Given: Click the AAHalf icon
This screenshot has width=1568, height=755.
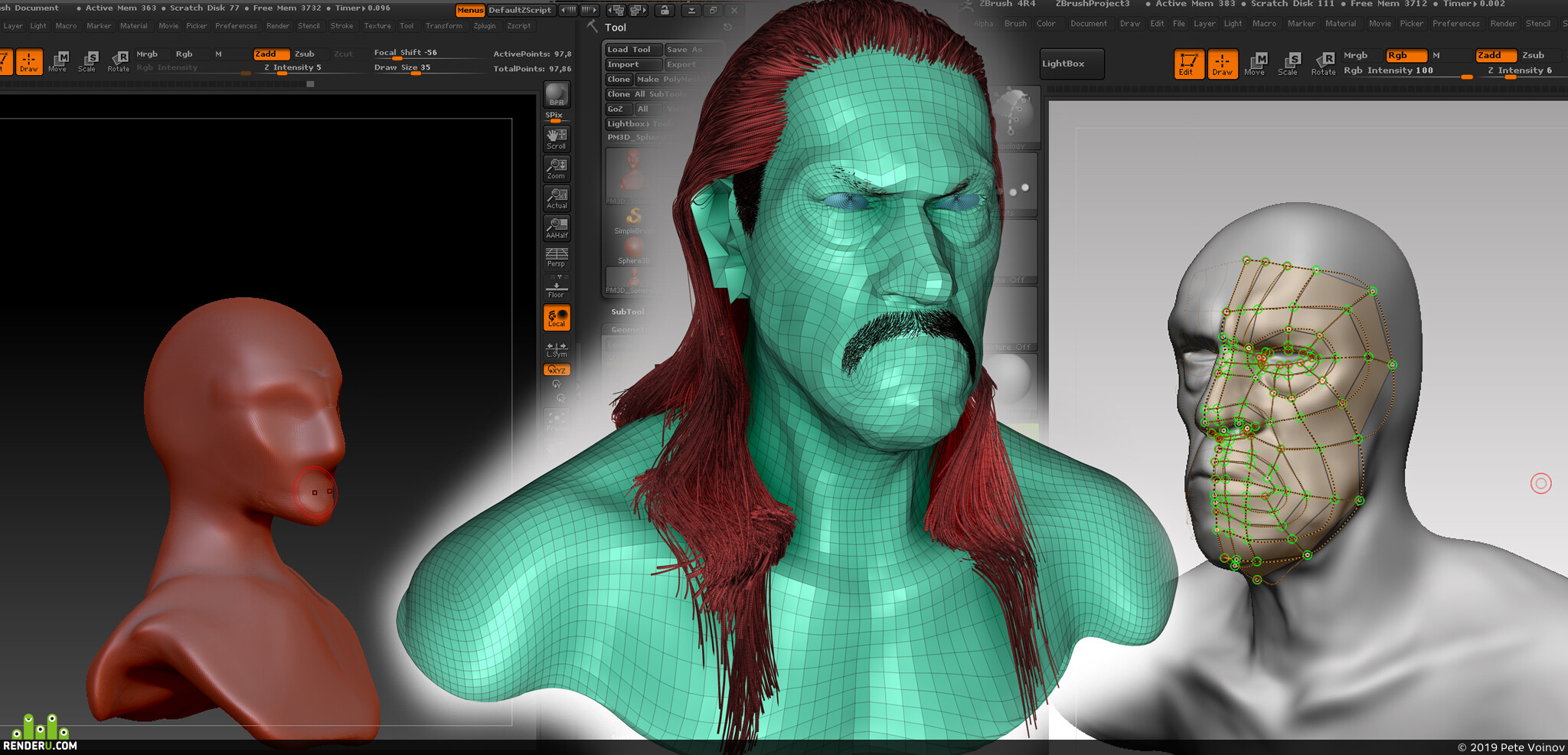Looking at the screenshot, I should (557, 228).
